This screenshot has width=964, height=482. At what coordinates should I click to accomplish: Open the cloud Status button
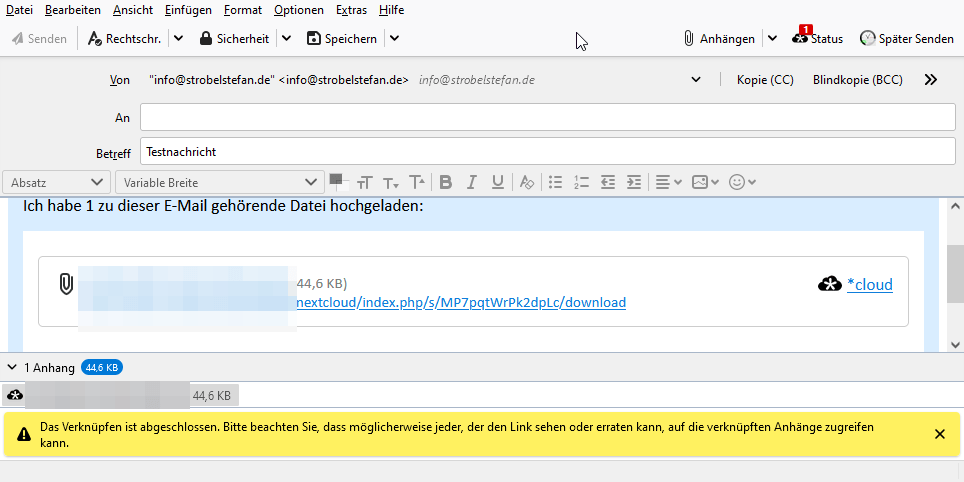point(818,39)
